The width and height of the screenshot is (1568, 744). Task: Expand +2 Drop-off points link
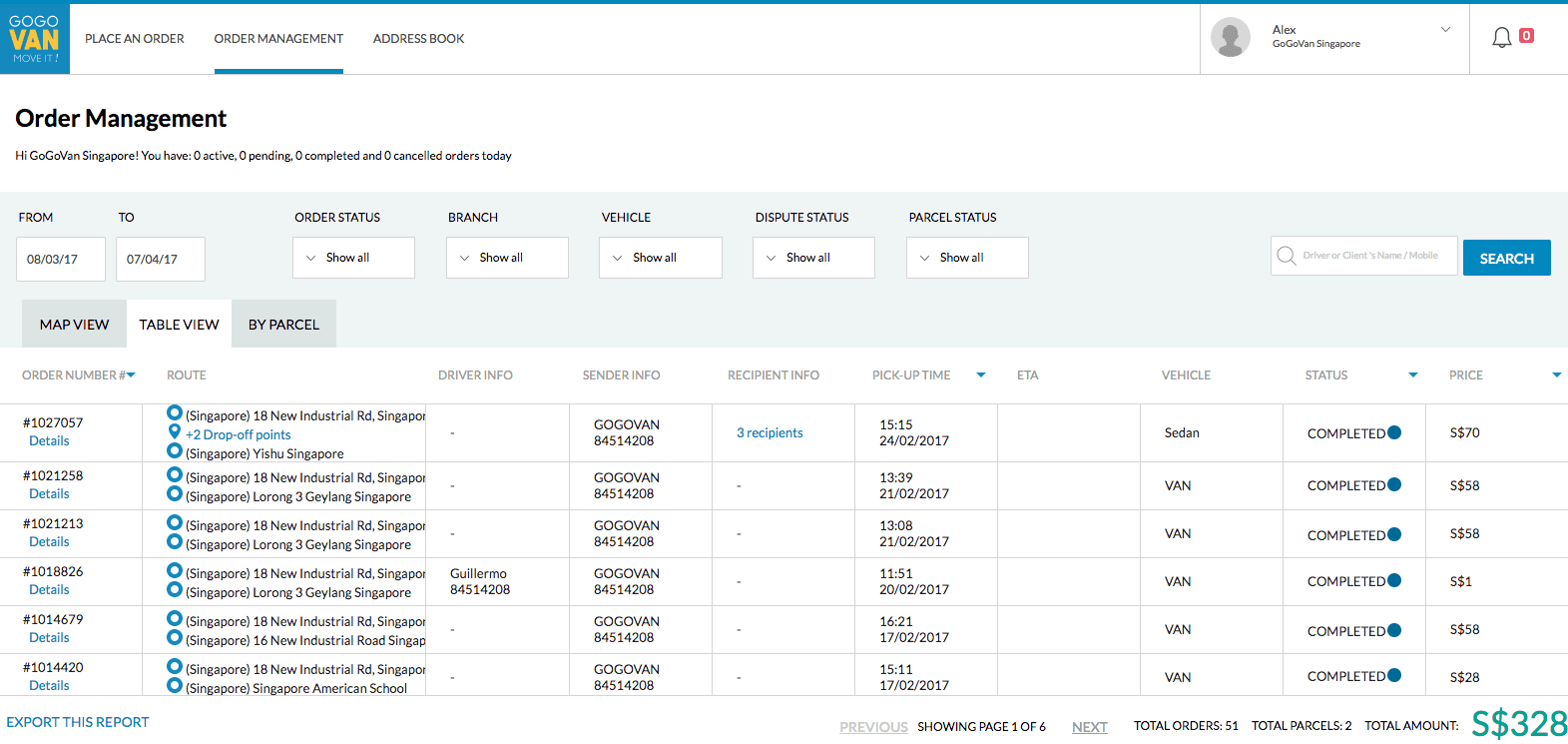point(238,434)
